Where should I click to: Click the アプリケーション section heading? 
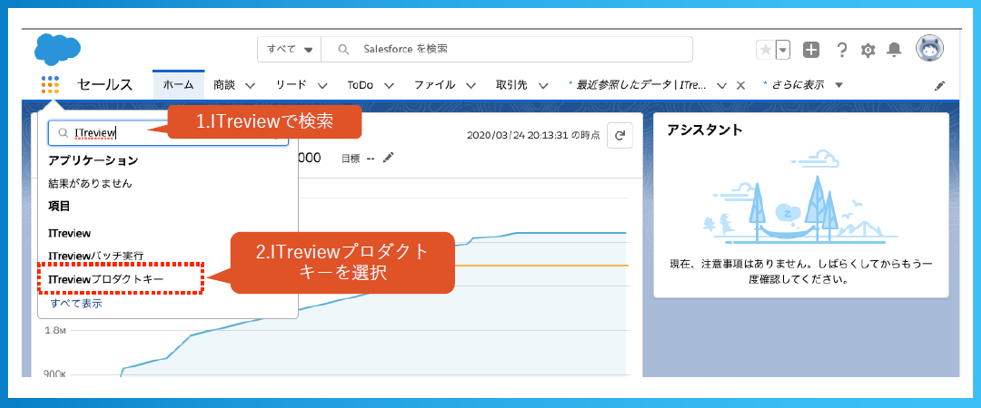tap(93, 160)
